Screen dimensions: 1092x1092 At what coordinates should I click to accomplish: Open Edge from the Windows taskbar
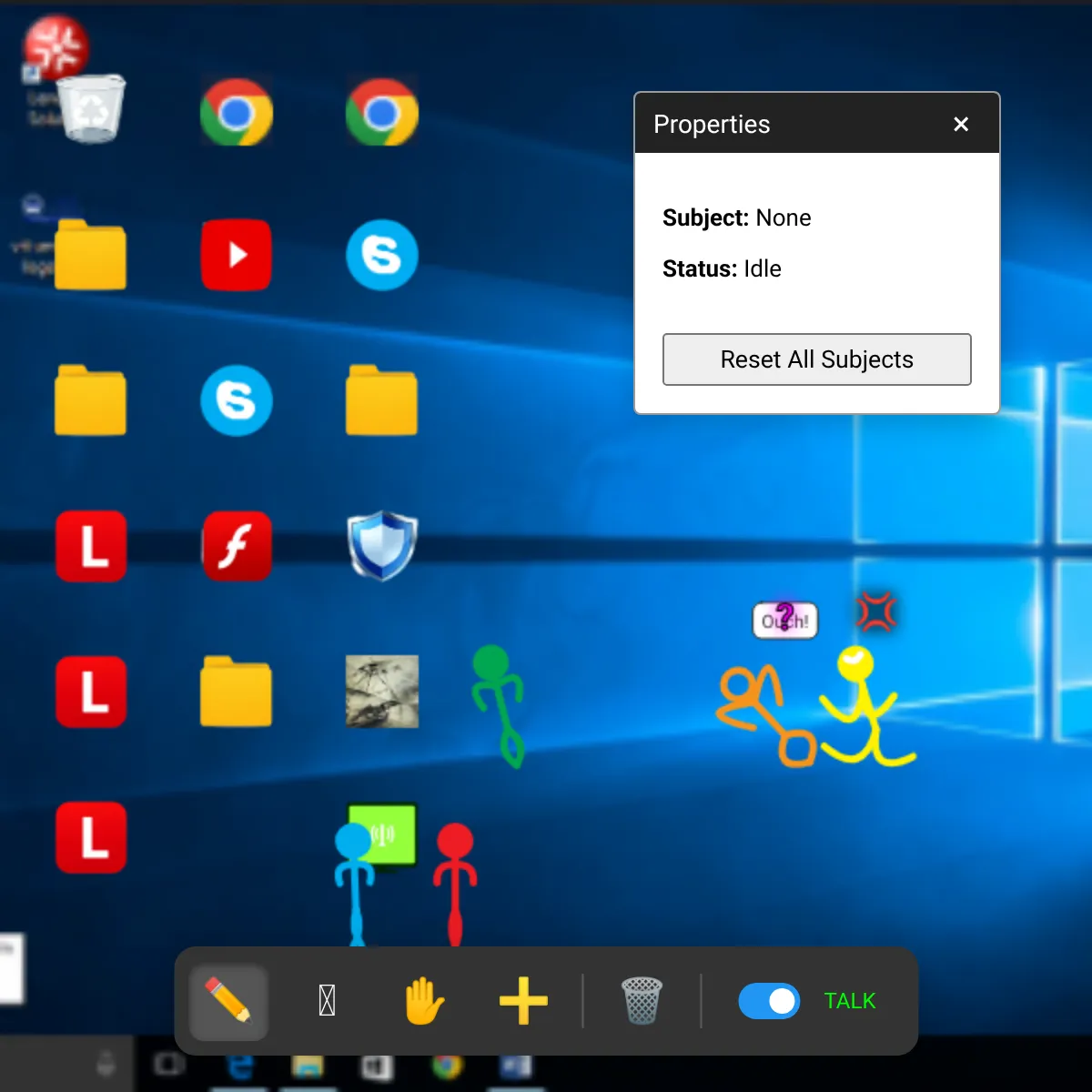pos(240,1066)
